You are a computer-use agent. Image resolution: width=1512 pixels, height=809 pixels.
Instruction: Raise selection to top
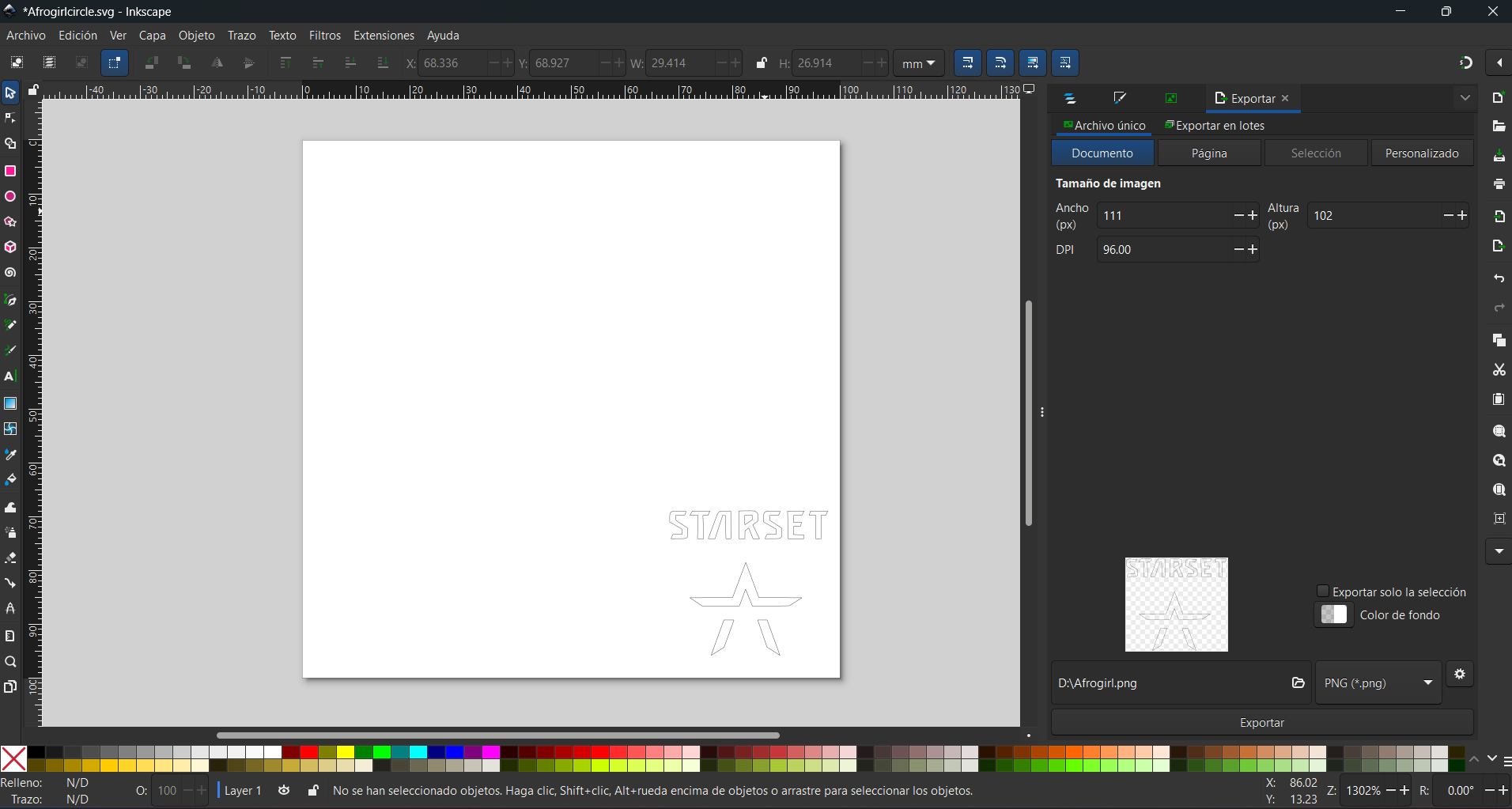pyautogui.click(x=285, y=62)
